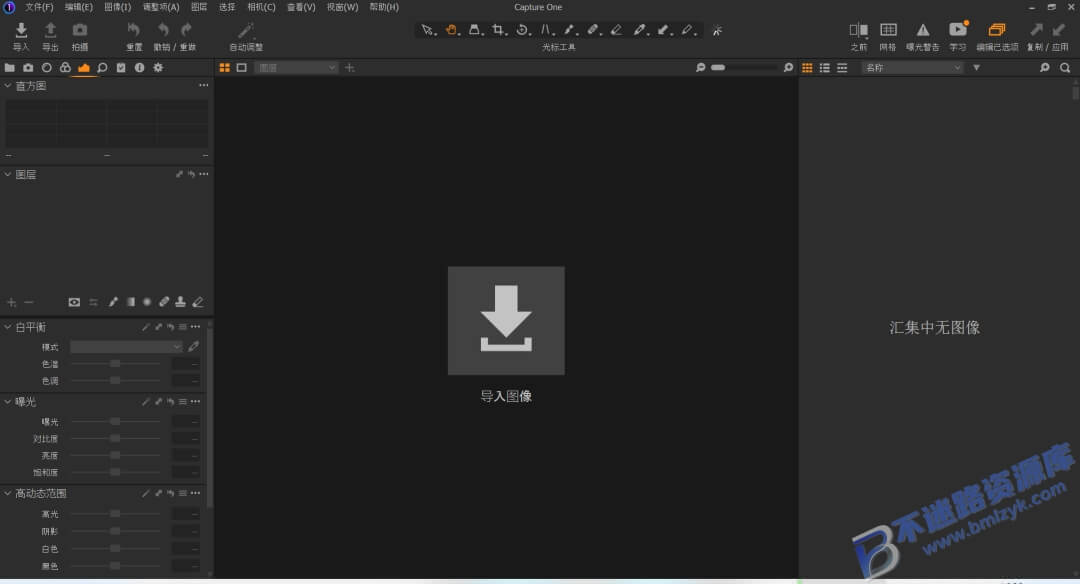Image resolution: width=1080 pixels, height=584 pixels.
Task: Toggle the 曝光警告 exposure warning
Action: point(923,30)
